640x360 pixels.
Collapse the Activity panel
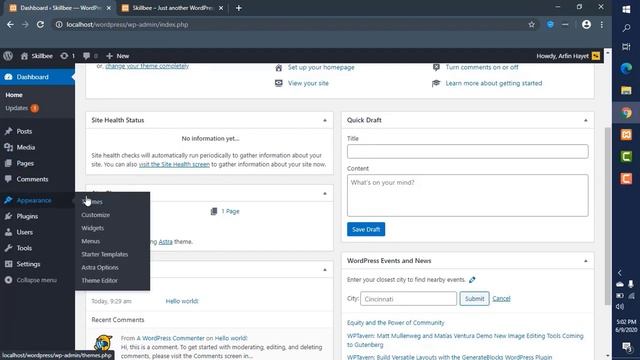(x=325, y=270)
